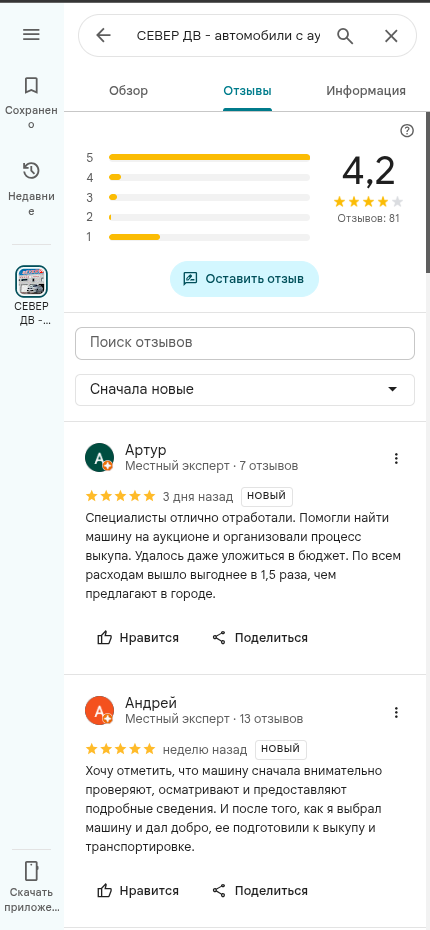Click the 1-star rating bar
Image resolution: width=430 pixels, height=930 pixels.
(x=209, y=237)
